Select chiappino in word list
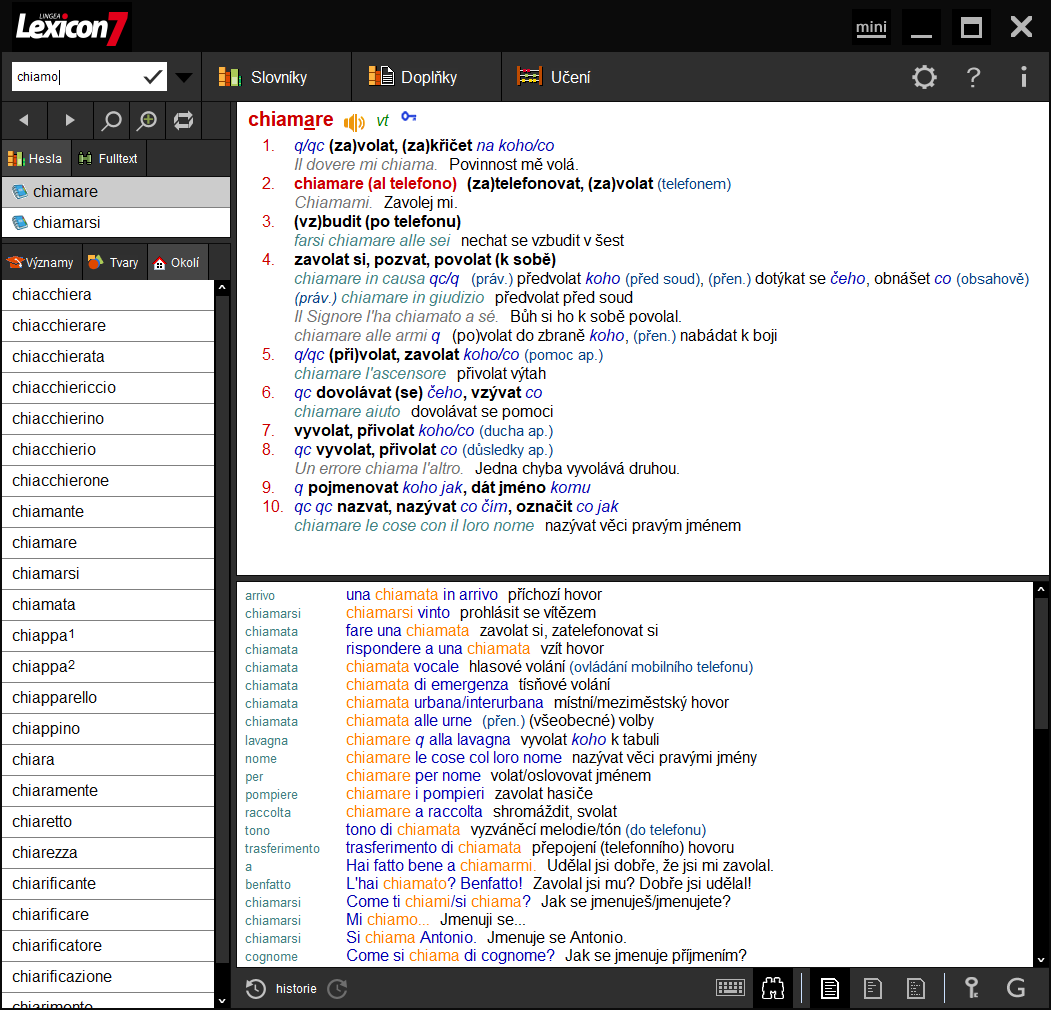Screen dimensions: 1051x1010 pos(108,729)
